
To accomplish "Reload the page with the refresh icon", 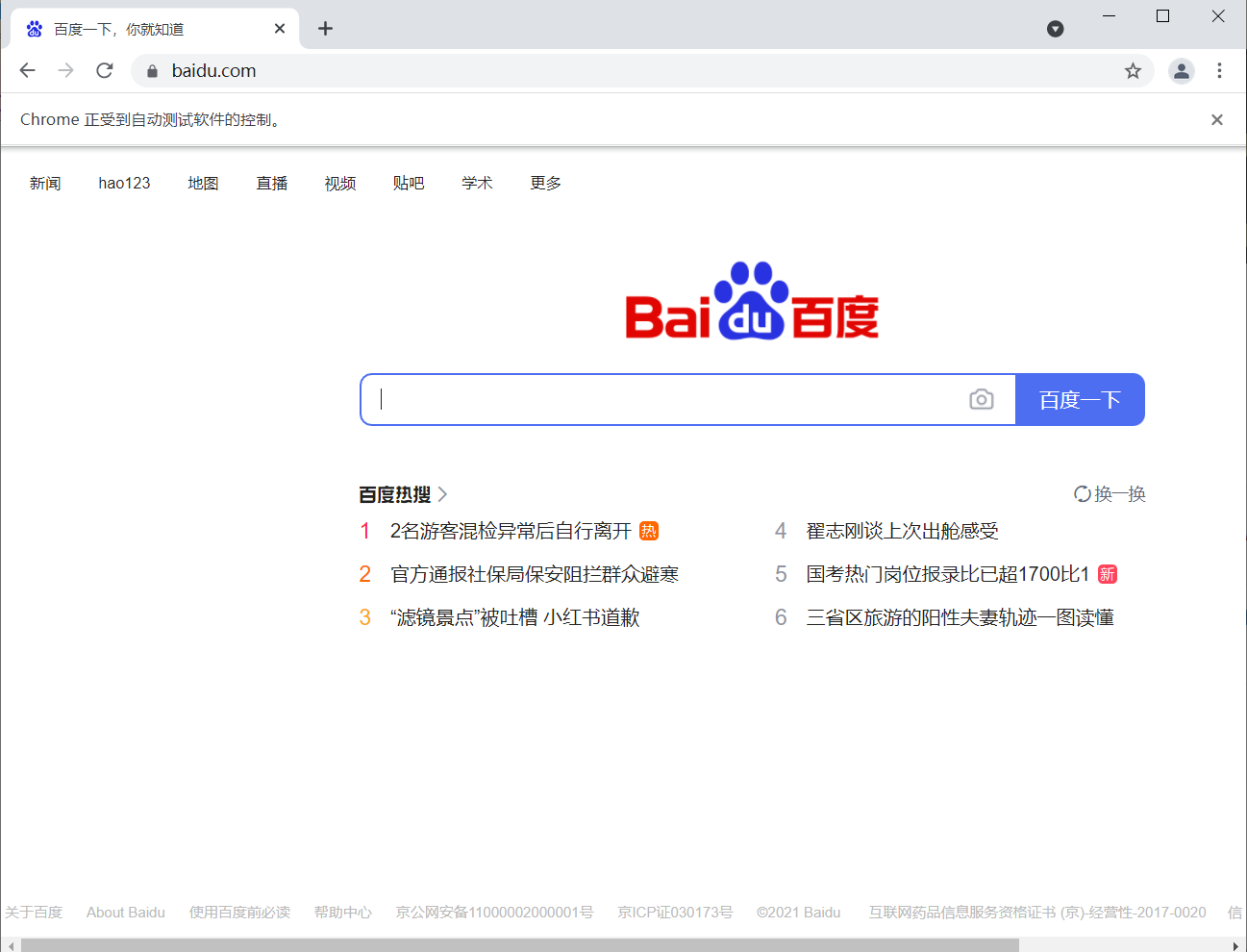I will (x=105, y=70).
